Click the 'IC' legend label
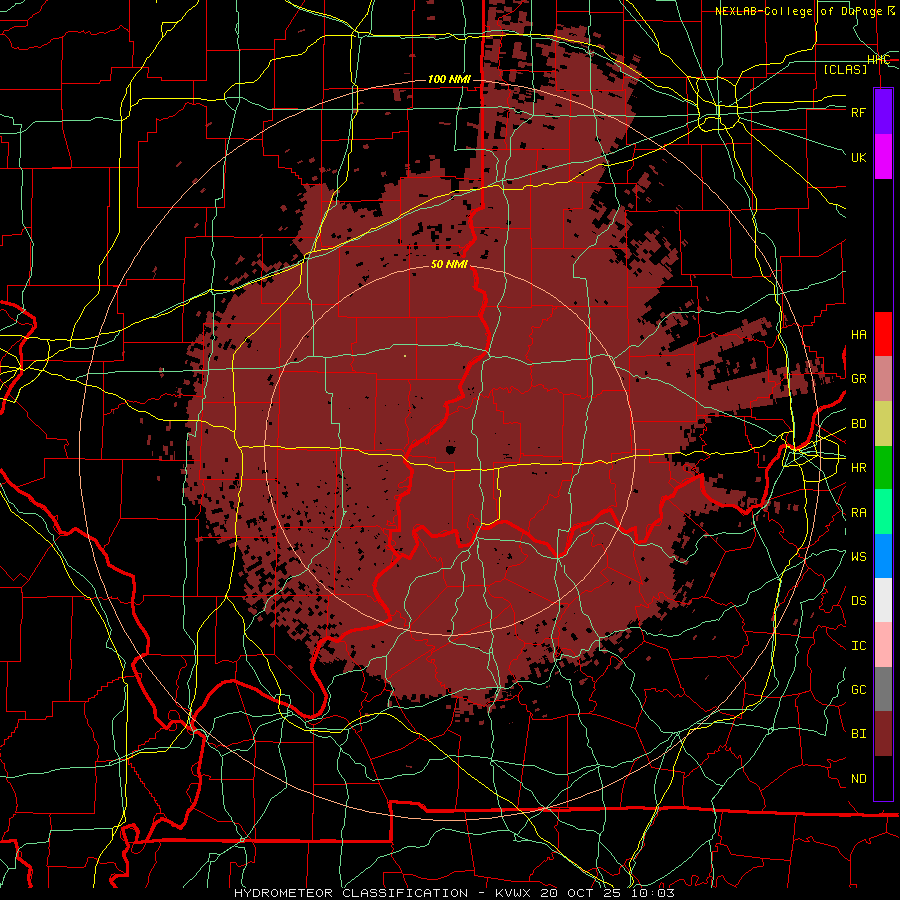 858,646
